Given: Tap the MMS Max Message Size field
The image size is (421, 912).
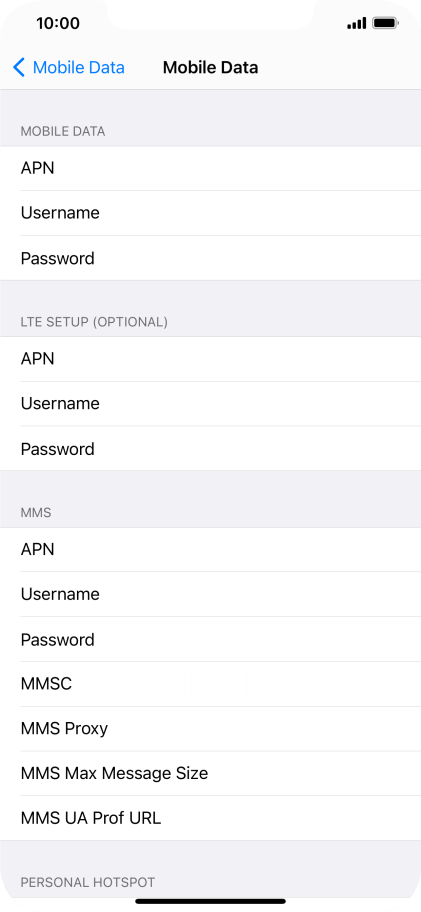Looking at the screenshot, I should pos(210,774).
